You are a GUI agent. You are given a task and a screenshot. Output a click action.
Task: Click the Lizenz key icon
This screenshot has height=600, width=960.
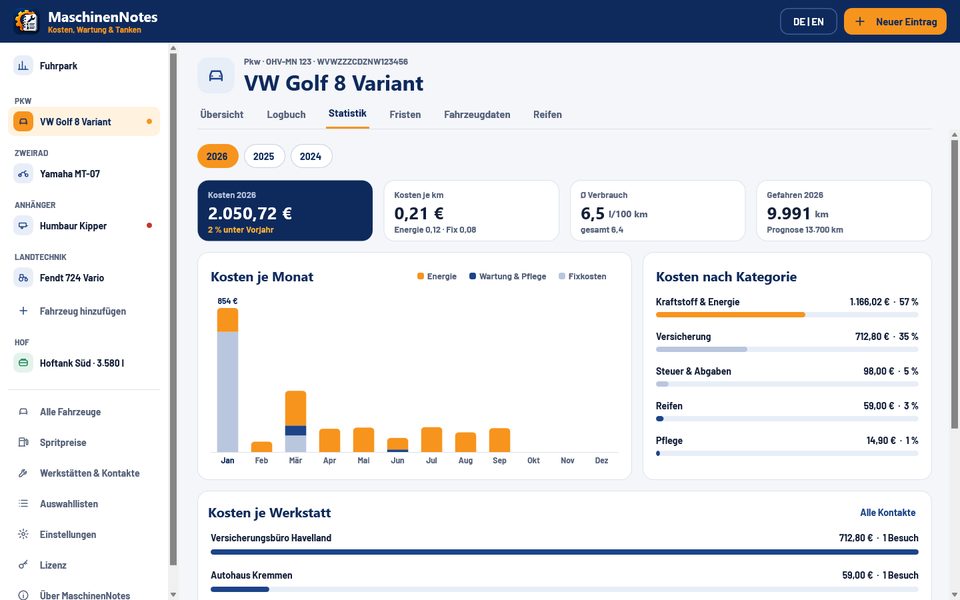click(x=23, y=565)
